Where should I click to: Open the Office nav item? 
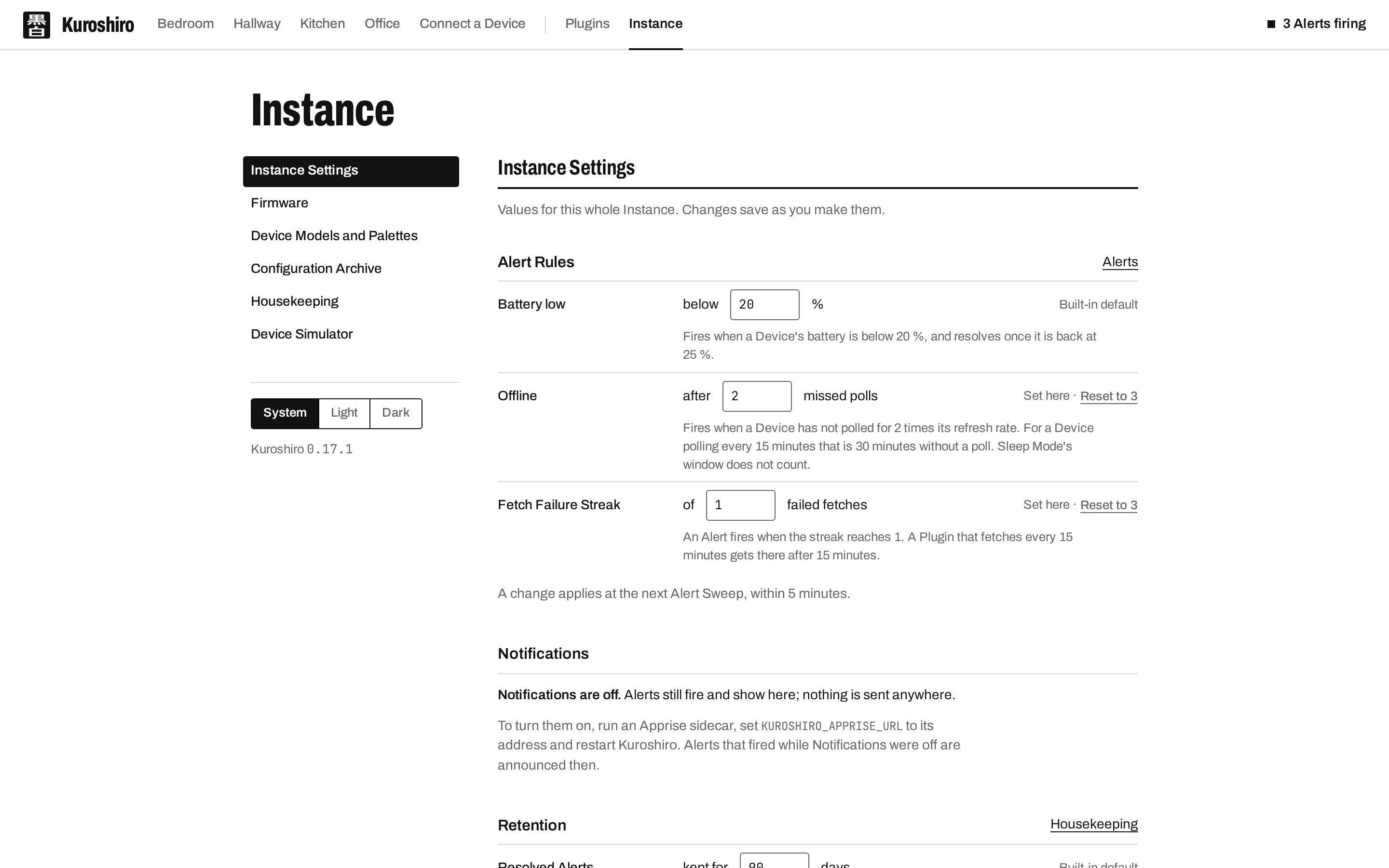(381, 24)
